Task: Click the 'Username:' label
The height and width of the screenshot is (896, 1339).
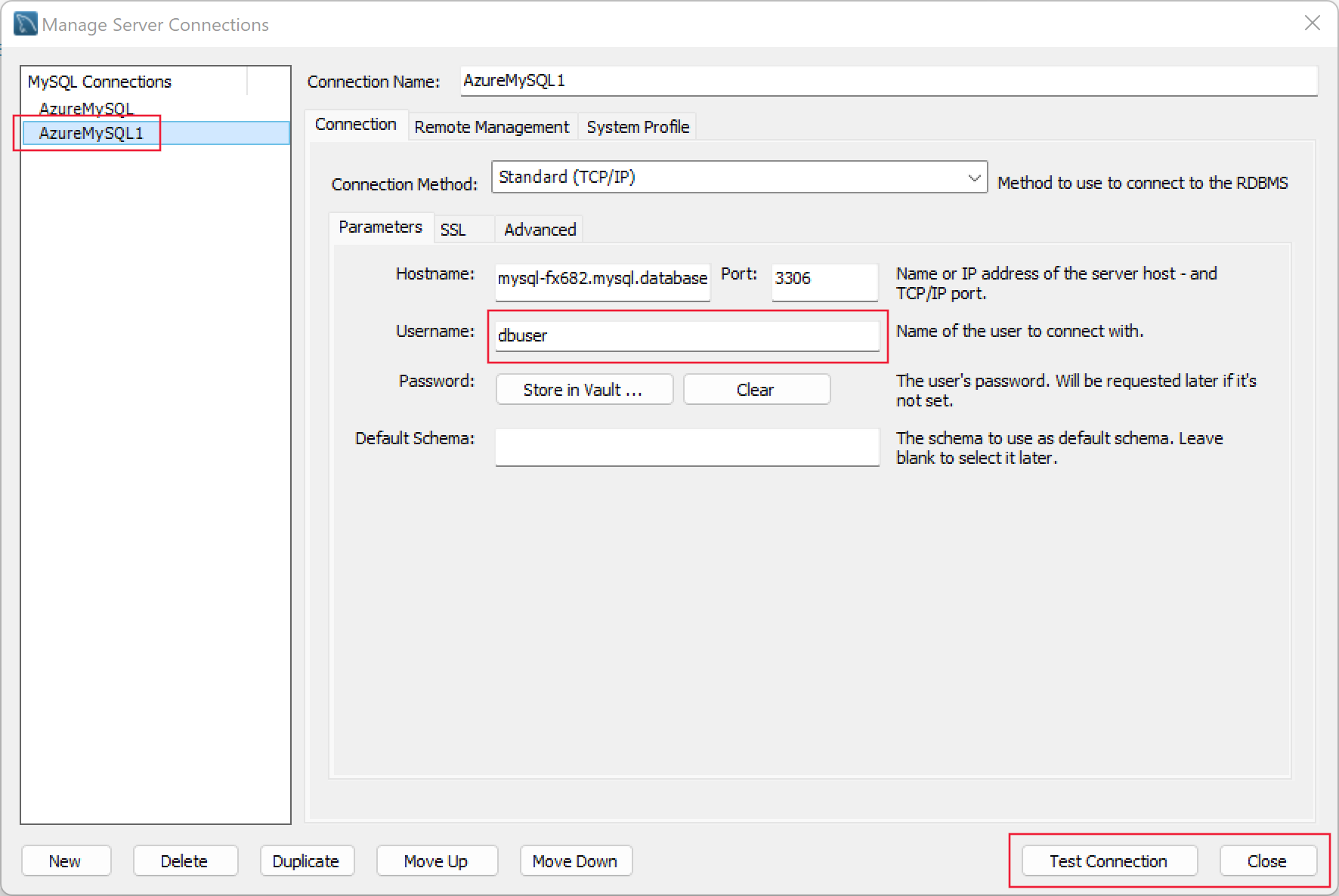Action: click(x=435, y=331)
